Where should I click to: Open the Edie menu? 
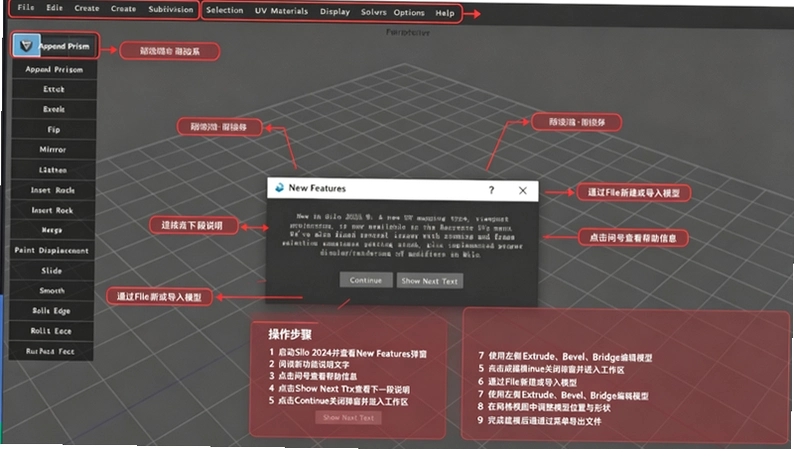pyautogui.click(x=55, y=8)
